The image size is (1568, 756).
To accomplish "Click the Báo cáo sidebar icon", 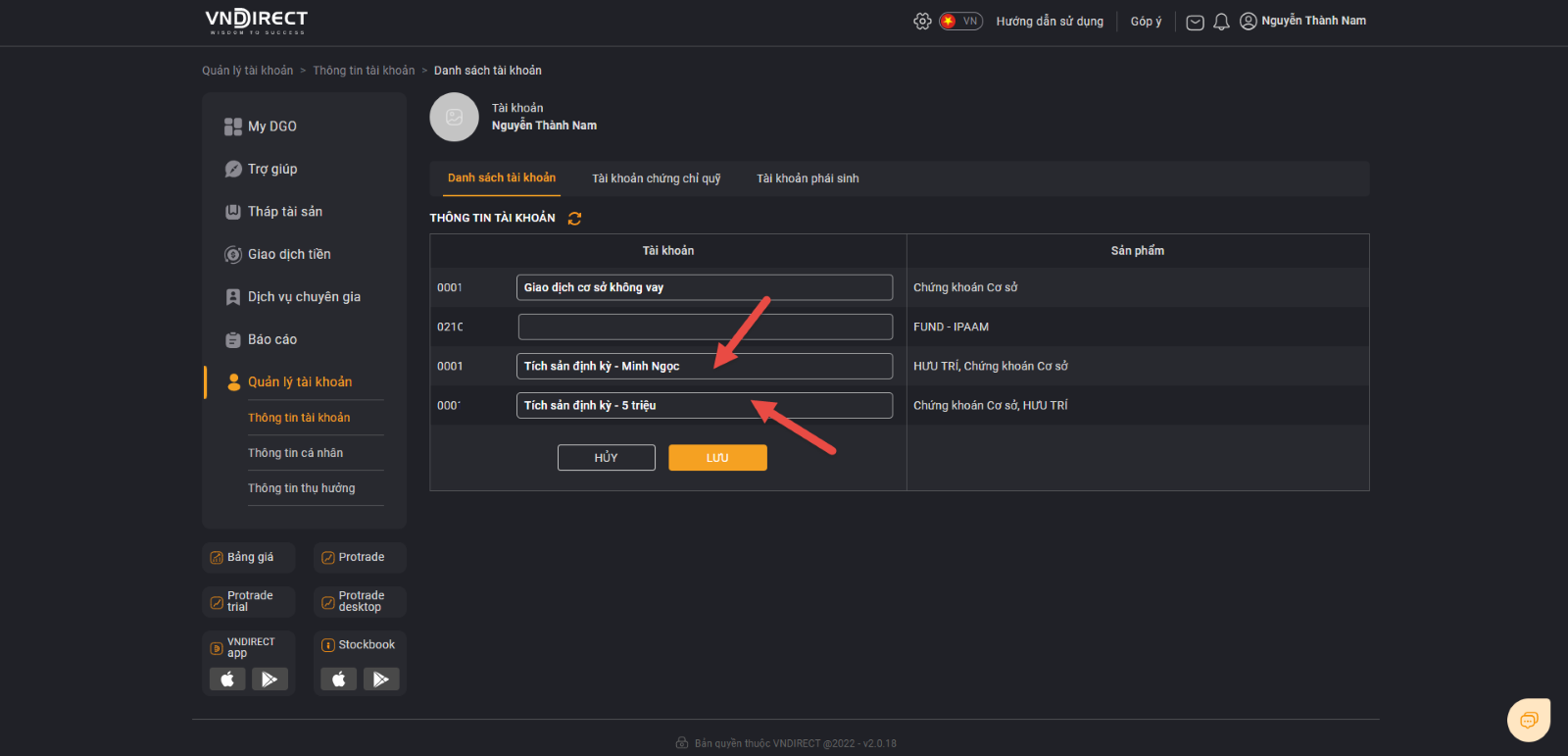I will pyautogui.click(x=233, y=339).
